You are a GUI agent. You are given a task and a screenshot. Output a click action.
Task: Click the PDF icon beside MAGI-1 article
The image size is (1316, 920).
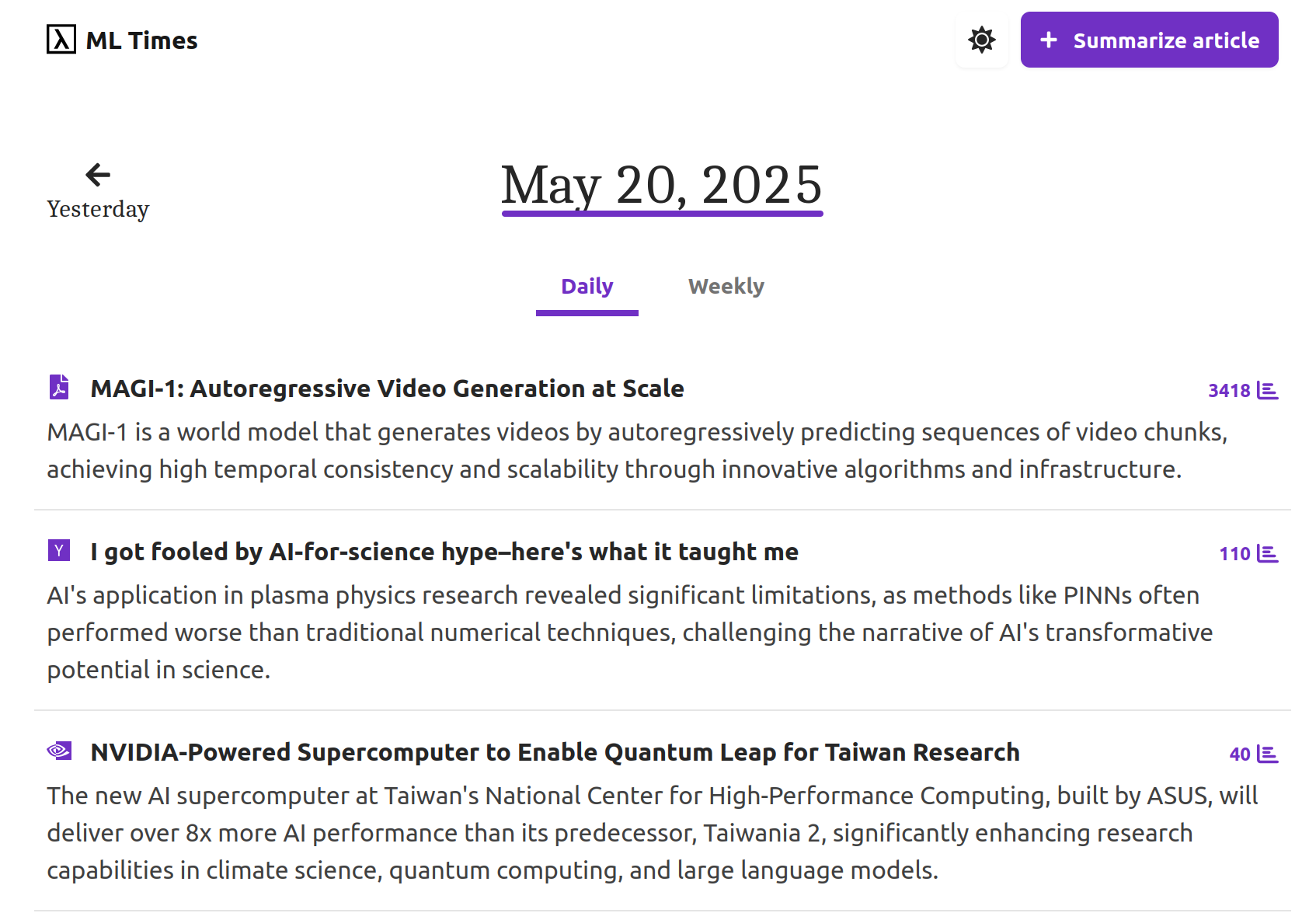[58, 388]
